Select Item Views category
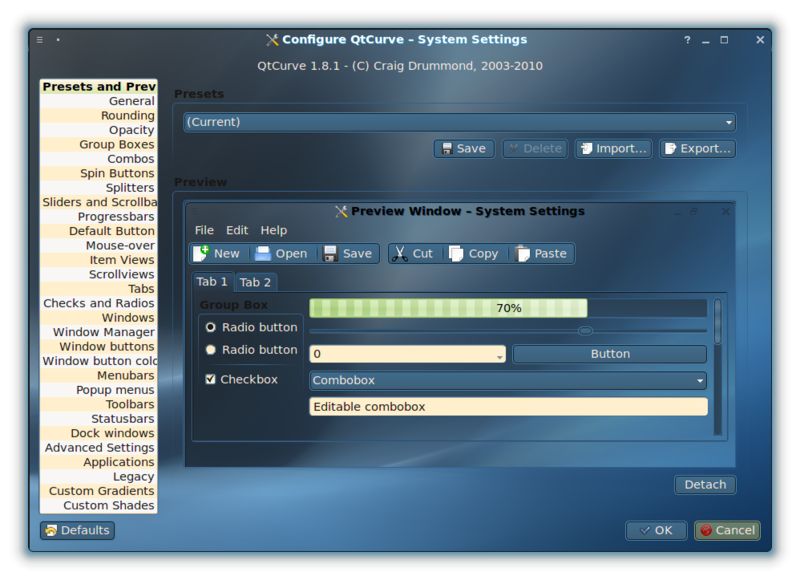Viewport: 800px width, 580px height. click(x=98, y=260)
